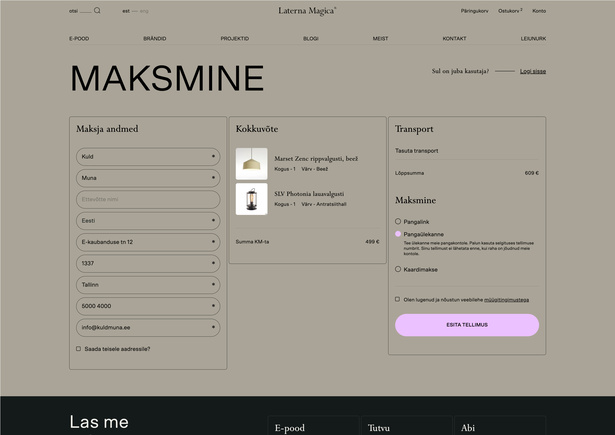The width and height of the screenshot is (615, 435).
Task: Open Marset Zenc pendant lamp thumbnail
Action: 251,163
